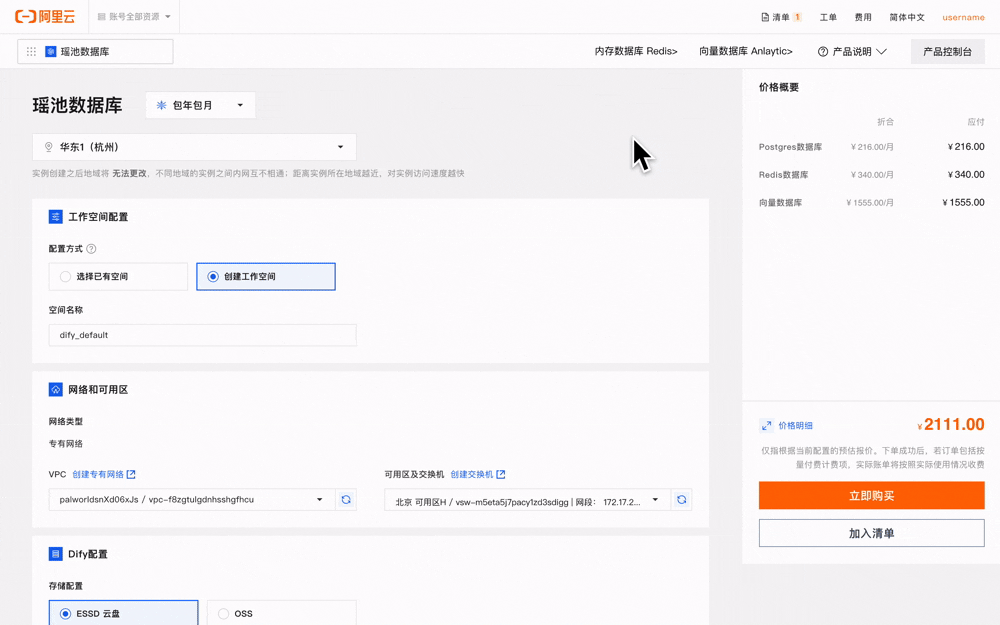The width and height of the screenshot is (1000, 625).
Task: Open the product grid launcher icon
Action: 31,52
